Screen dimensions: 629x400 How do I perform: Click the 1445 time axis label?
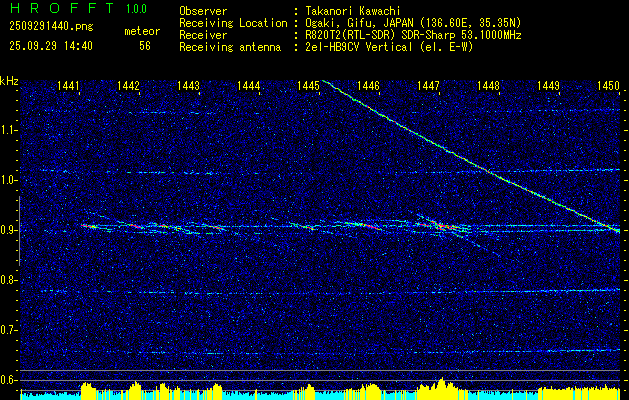308,85
